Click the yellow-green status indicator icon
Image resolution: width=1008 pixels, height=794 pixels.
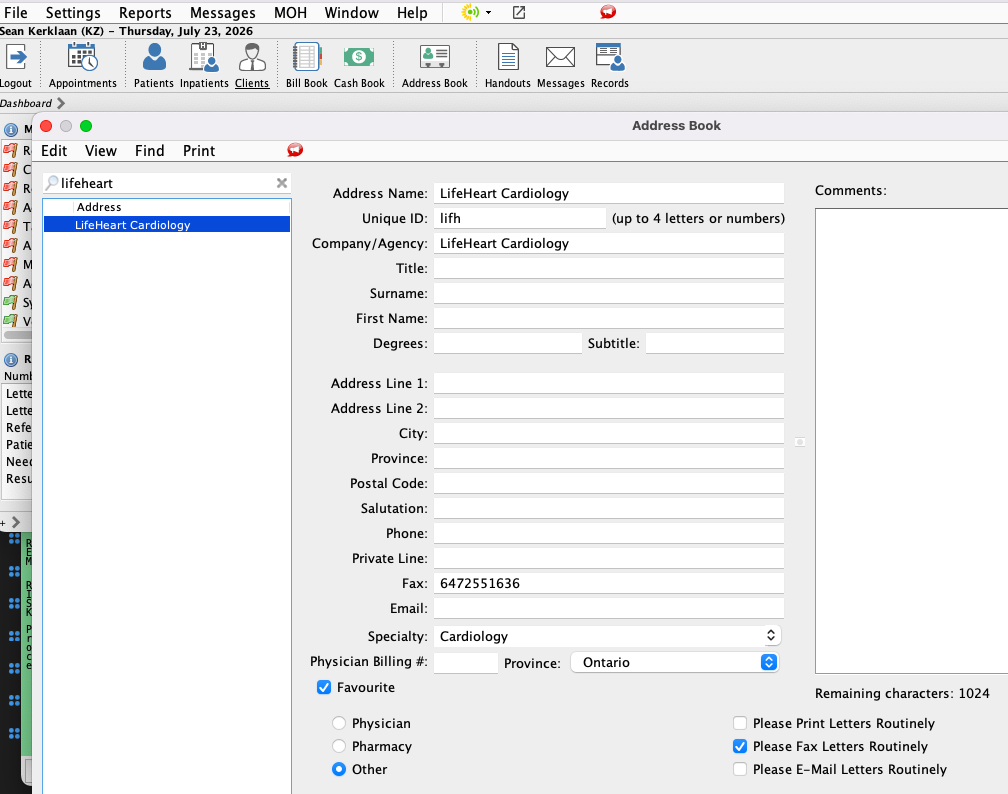pyautogui.click(x=471, y=12)
